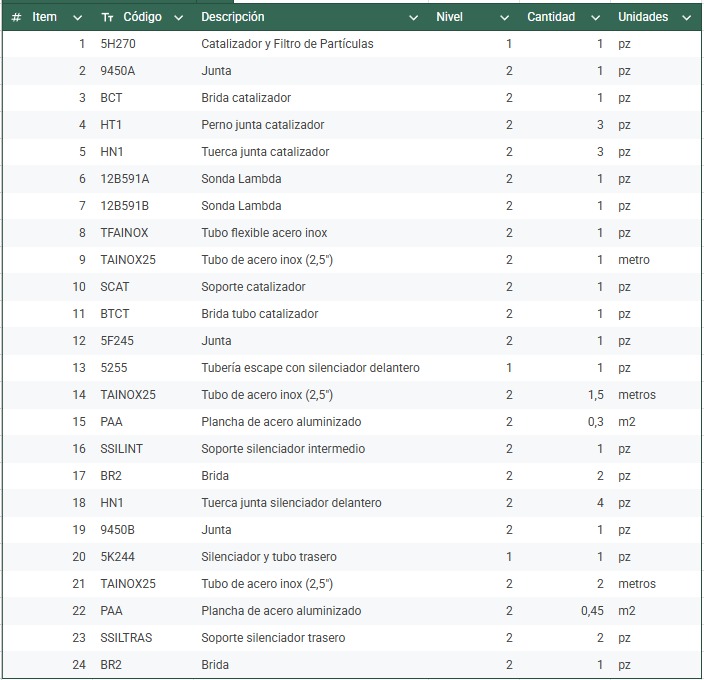This screenshot has height=680, width=704.
Task: Click the Nivel column header label
Action: (x=449, y=17)
